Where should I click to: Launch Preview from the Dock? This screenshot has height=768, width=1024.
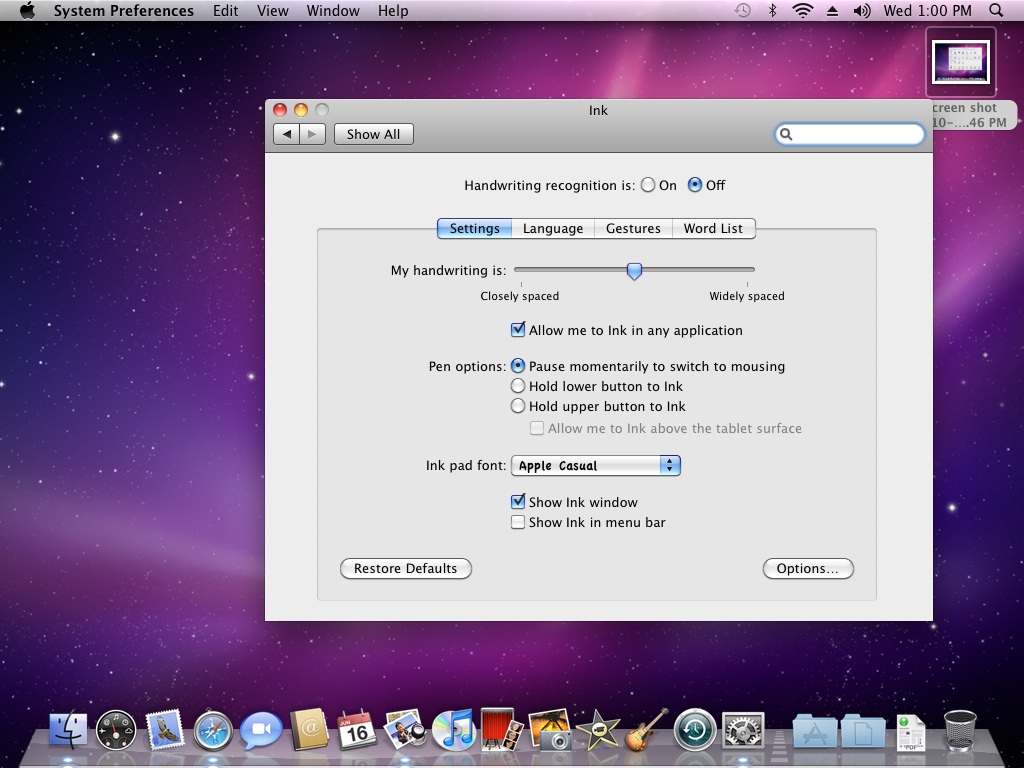click(405, 729)
